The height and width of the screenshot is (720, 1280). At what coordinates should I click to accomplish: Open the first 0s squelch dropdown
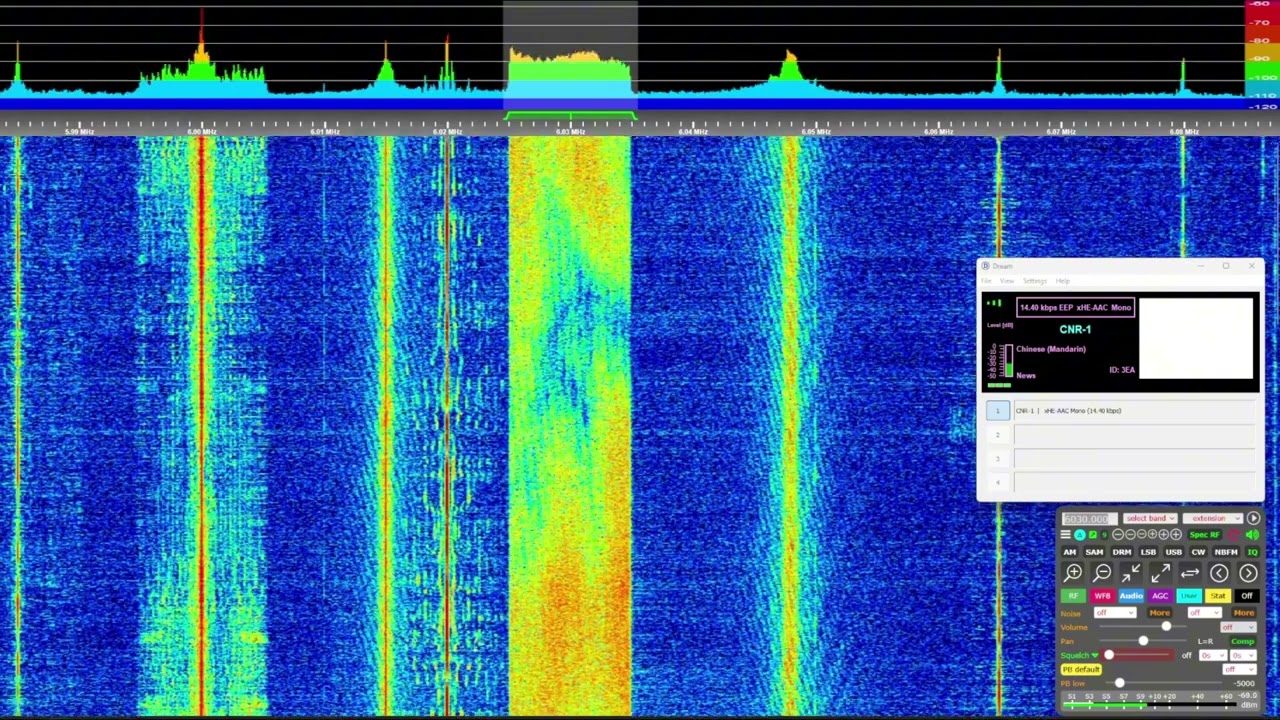pos(1213,655)
